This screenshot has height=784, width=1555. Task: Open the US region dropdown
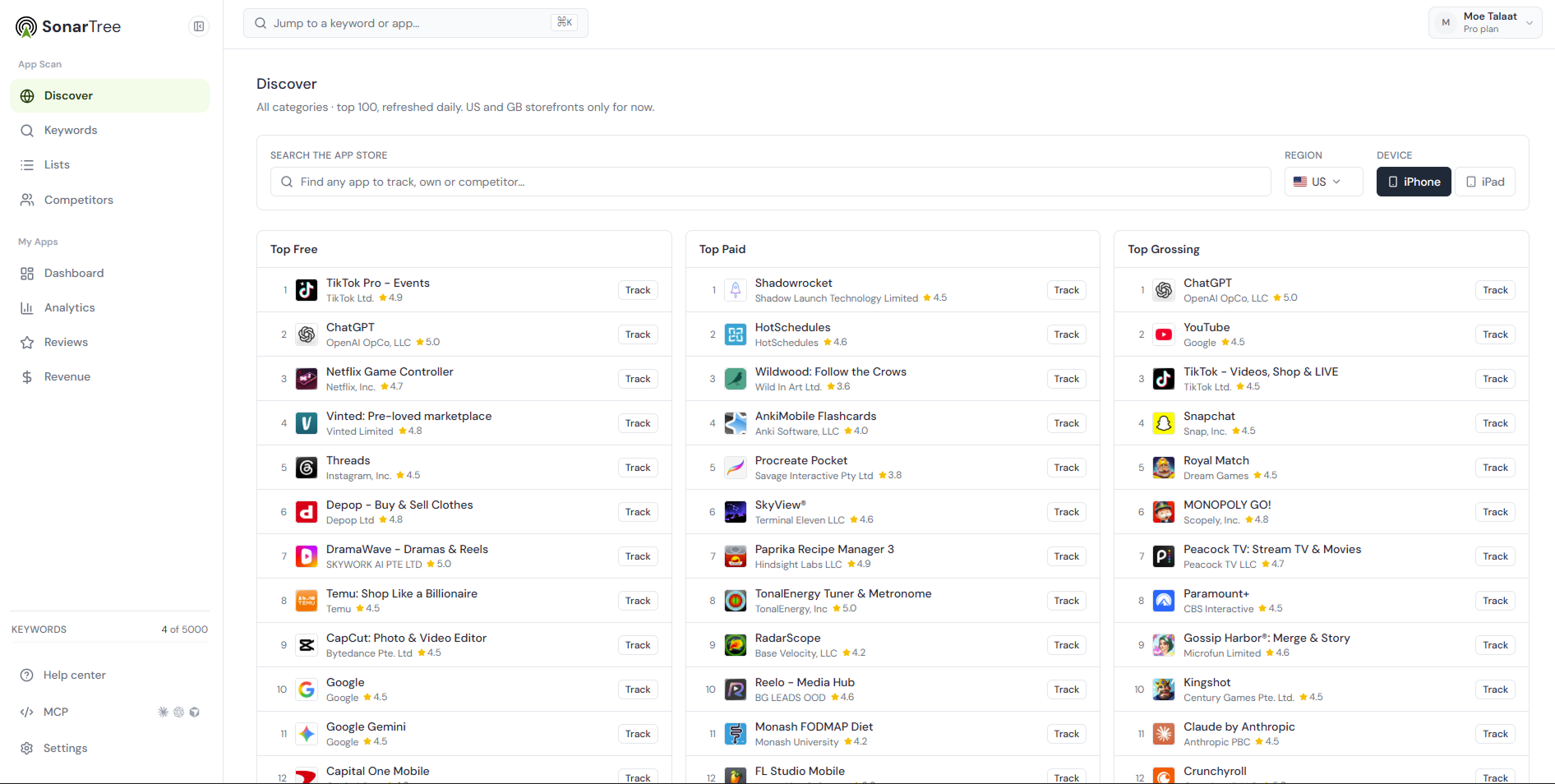[1323, 182]
